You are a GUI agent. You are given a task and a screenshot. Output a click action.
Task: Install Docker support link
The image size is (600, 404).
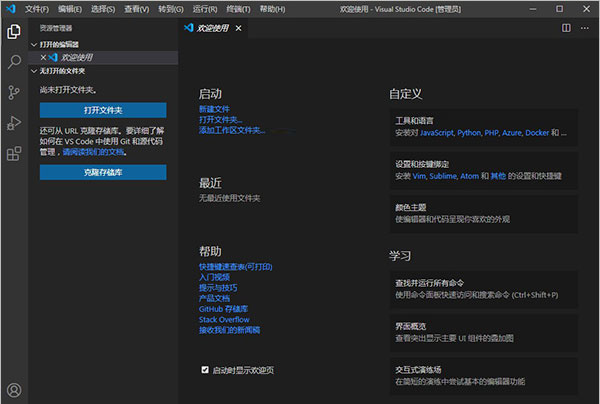(537, 133)
